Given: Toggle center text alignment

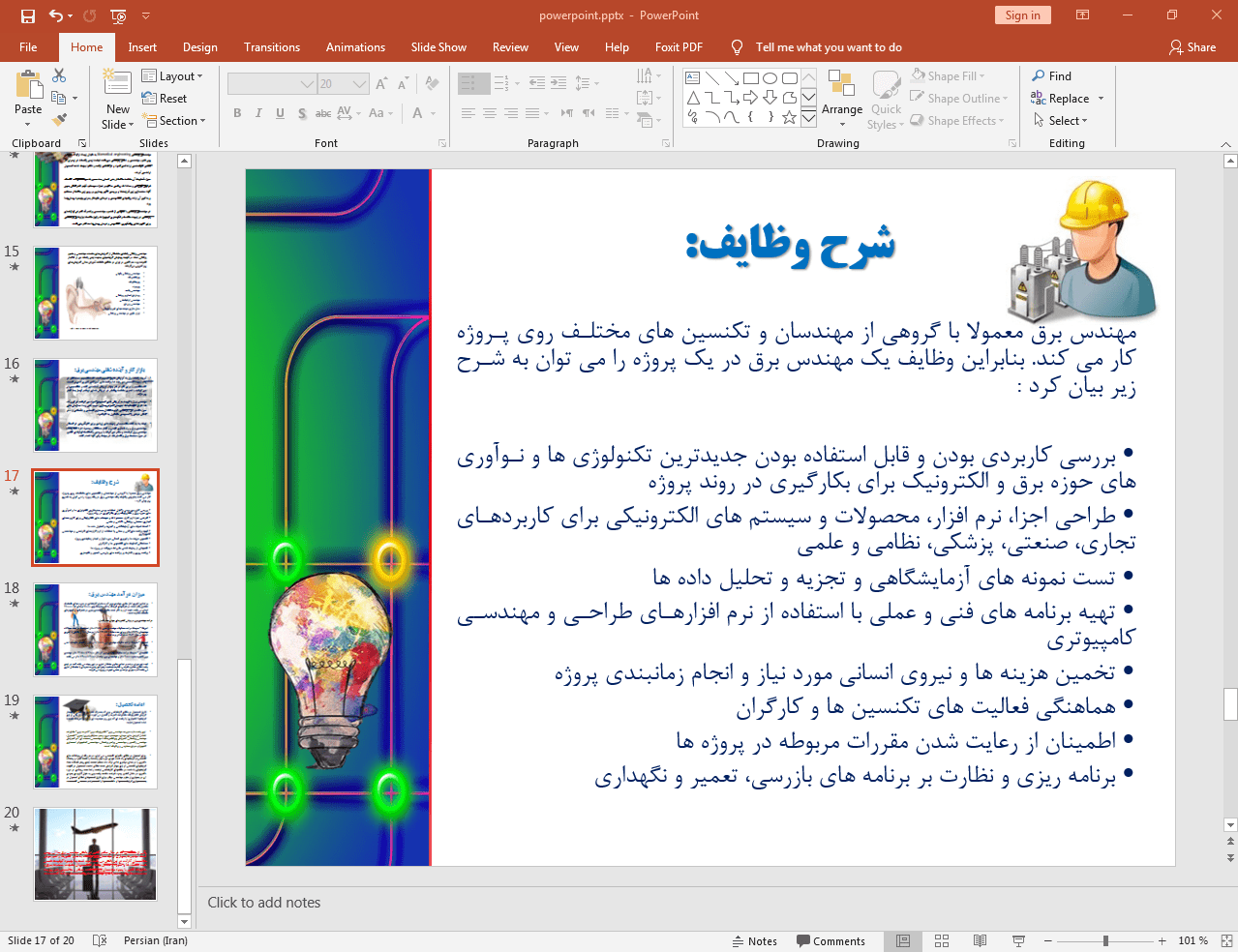Looking at the screenshot, I should (490, 113).
